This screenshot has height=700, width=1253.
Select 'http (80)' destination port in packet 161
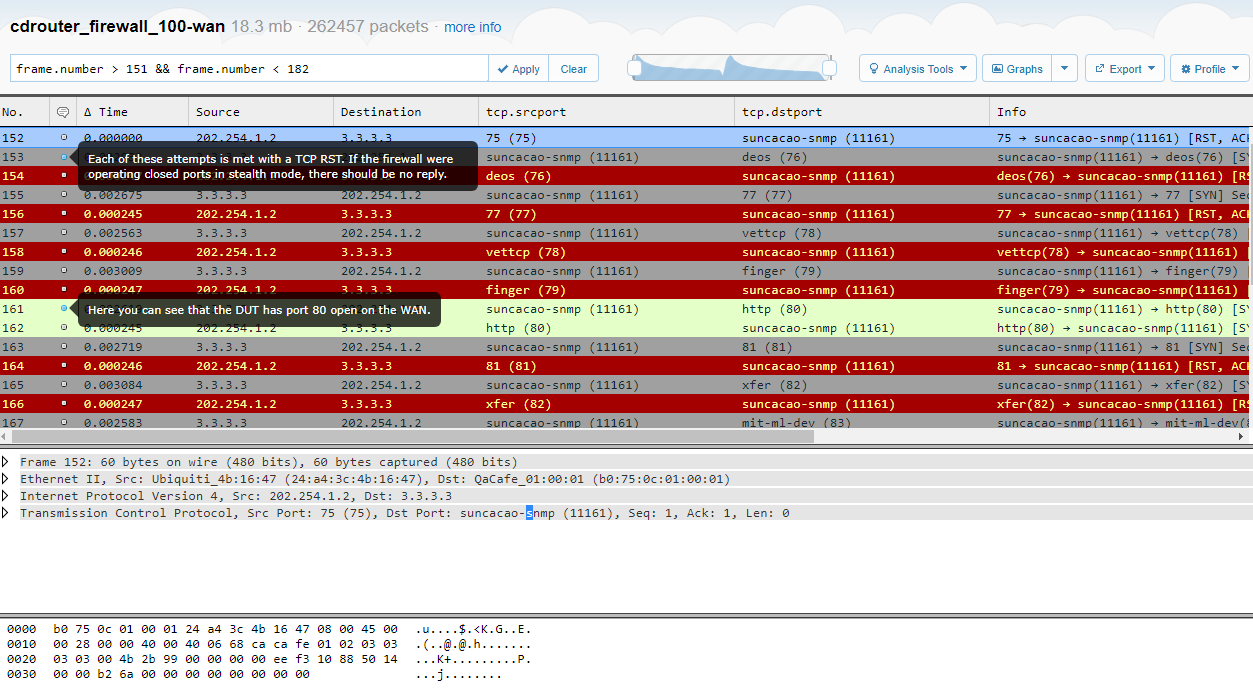(774, 309)
